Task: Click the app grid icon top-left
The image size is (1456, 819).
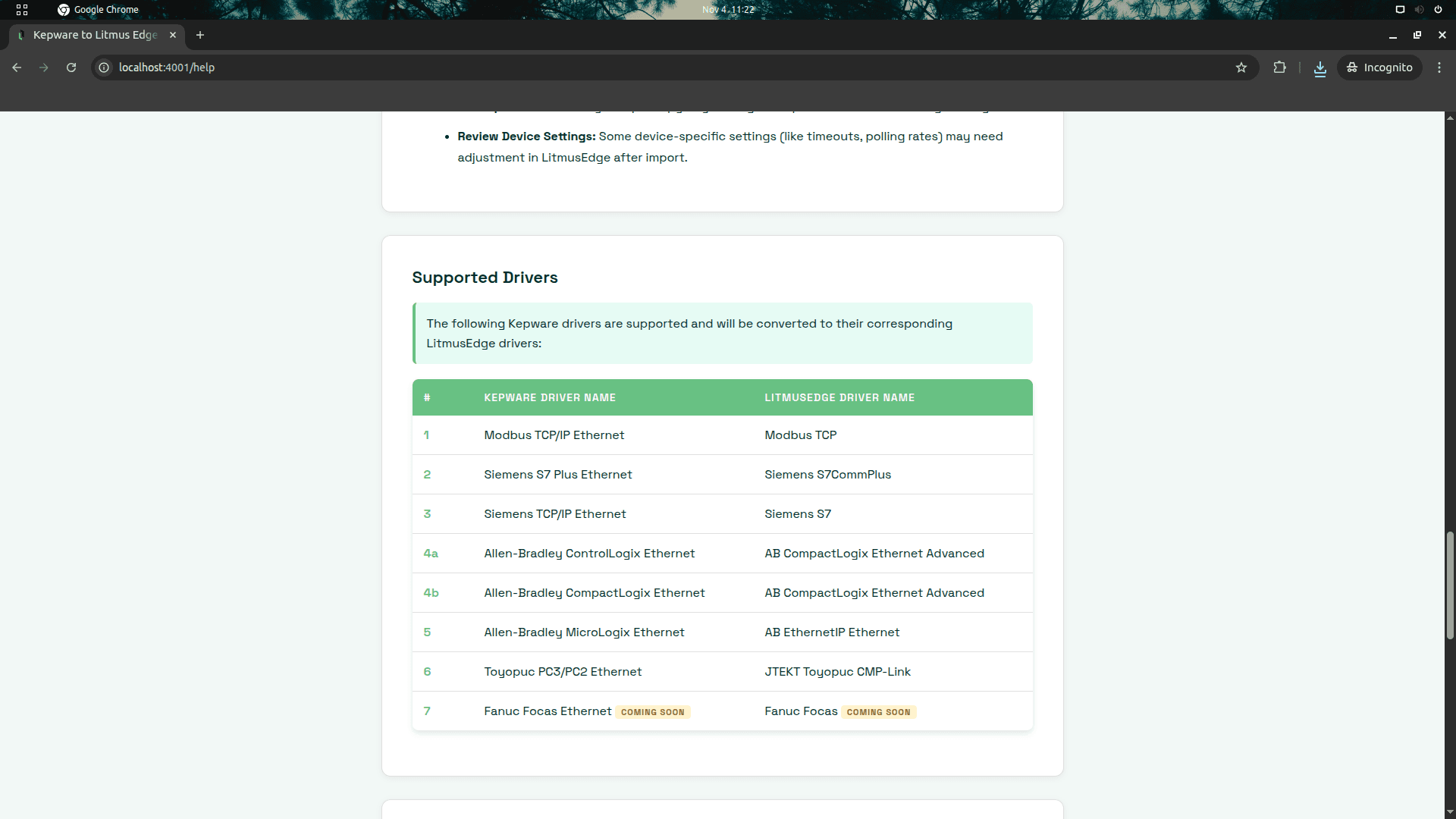Action: (22, 10)
